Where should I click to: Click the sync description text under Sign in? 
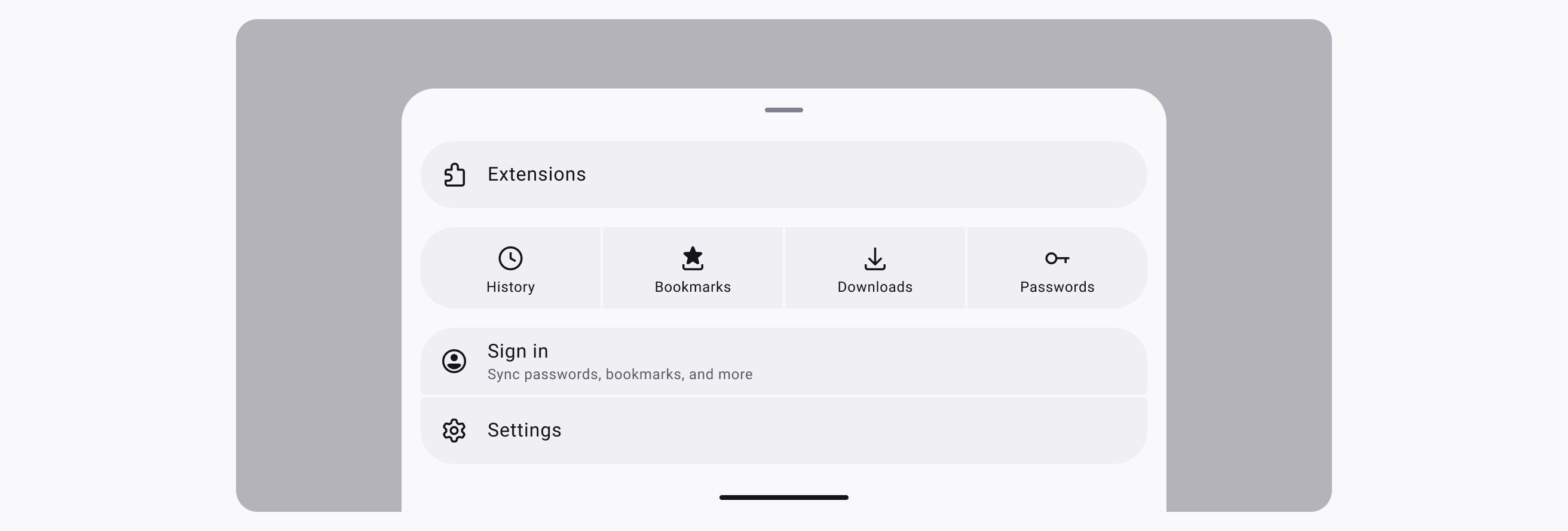coord(620,374)
